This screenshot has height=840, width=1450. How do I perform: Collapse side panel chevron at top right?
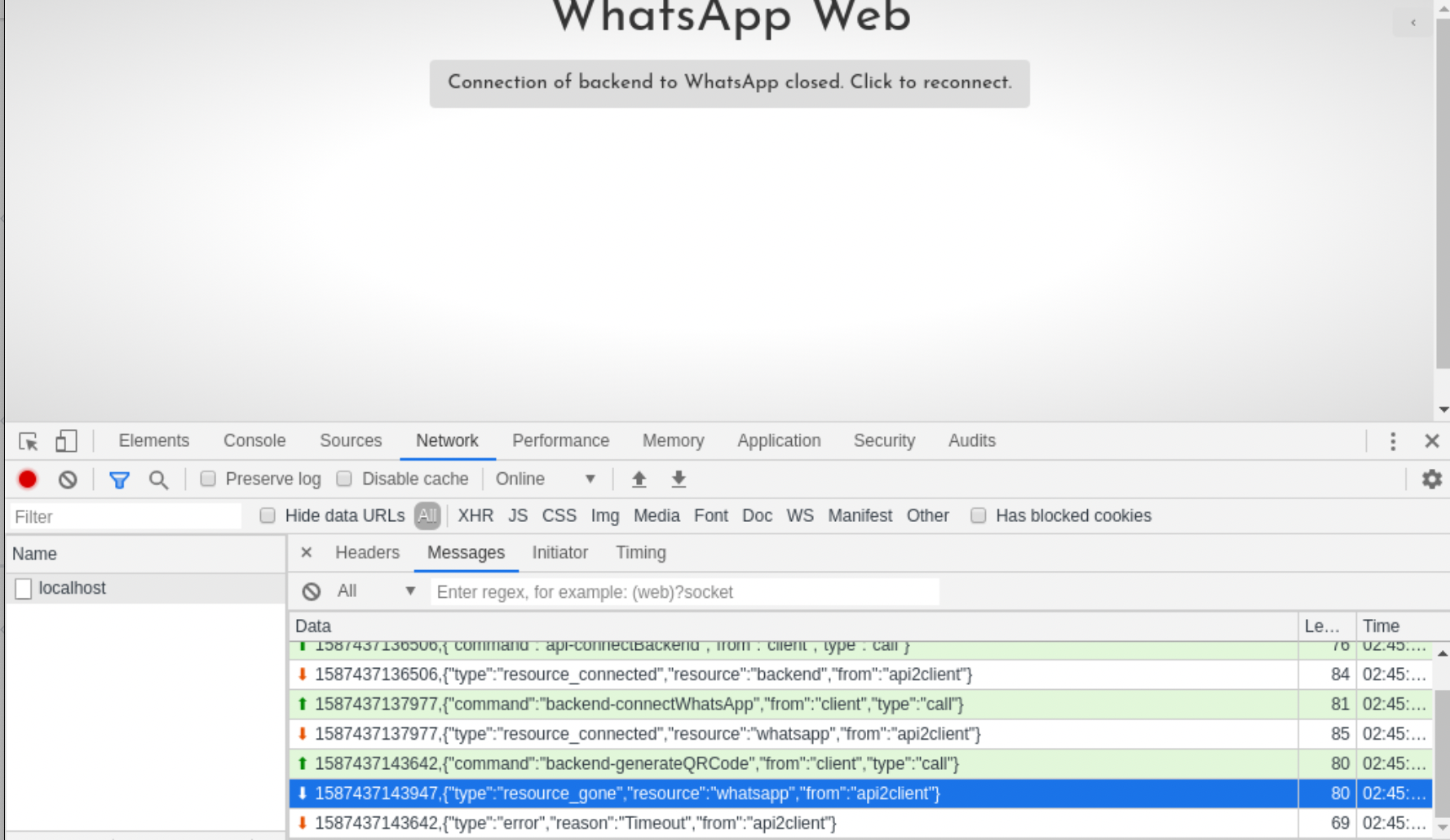[1413, 23]
